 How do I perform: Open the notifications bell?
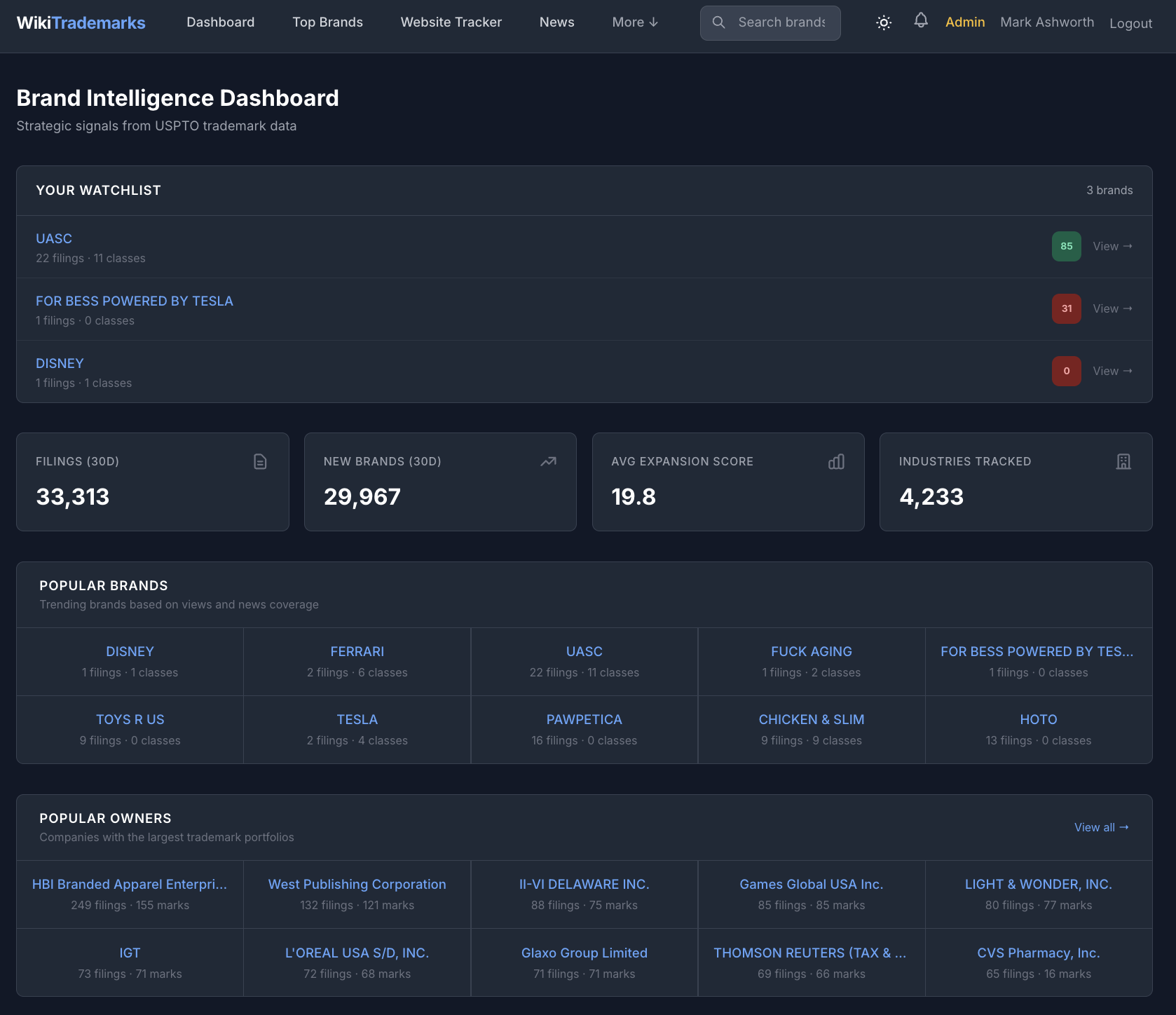(x=921, y=21)
